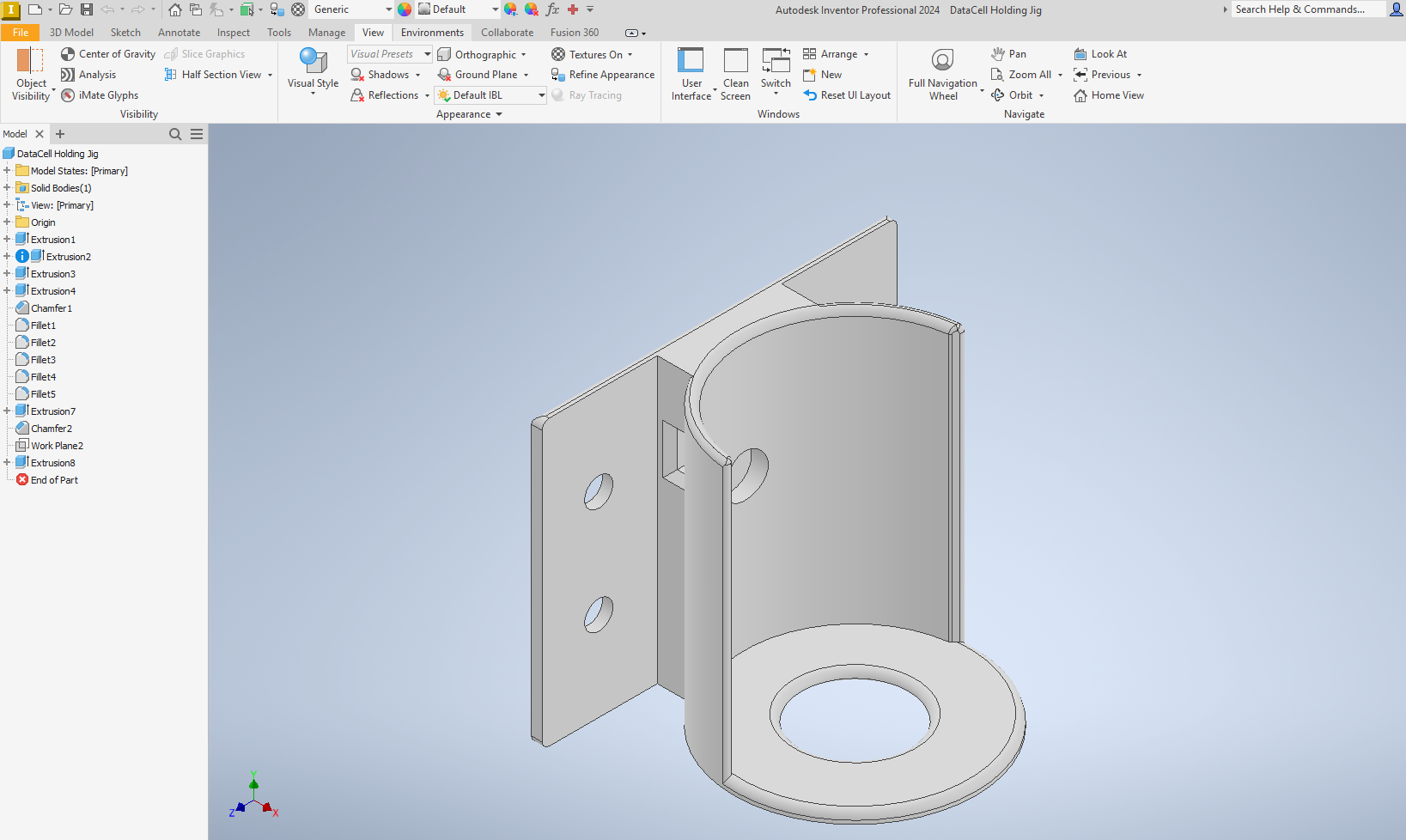
Task: Expand the Origin folder in the browser
Action: pos(7,222)
